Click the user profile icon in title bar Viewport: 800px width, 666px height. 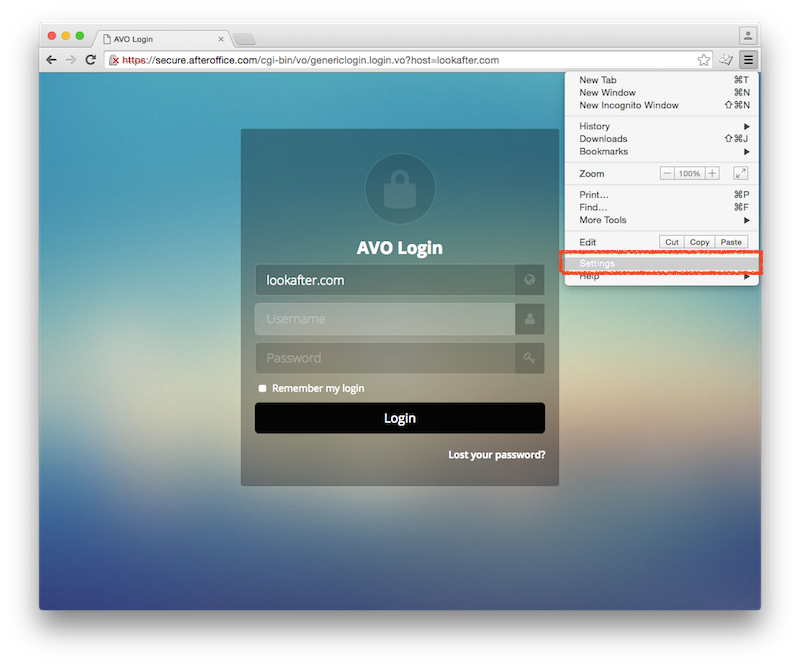[x=747, y=36]
